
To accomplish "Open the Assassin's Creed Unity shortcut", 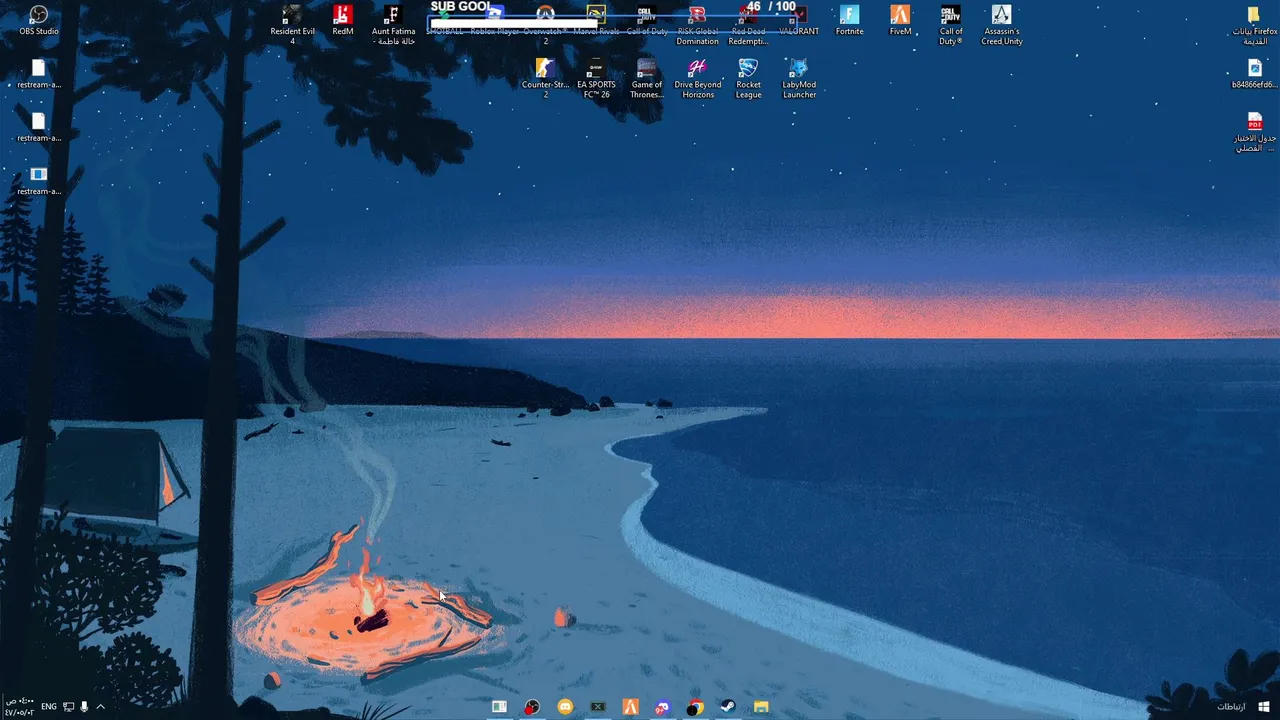I will pyautogui.click(x=1001, y=25).
